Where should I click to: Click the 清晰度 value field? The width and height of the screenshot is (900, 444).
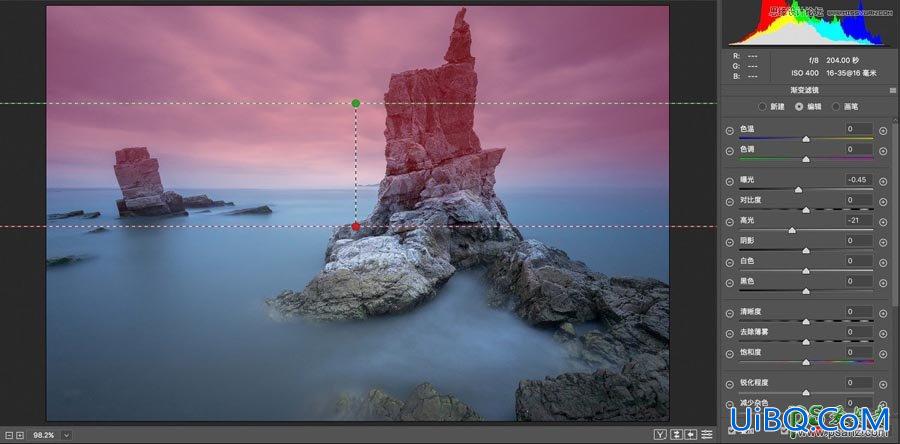[x=859, y=311]
